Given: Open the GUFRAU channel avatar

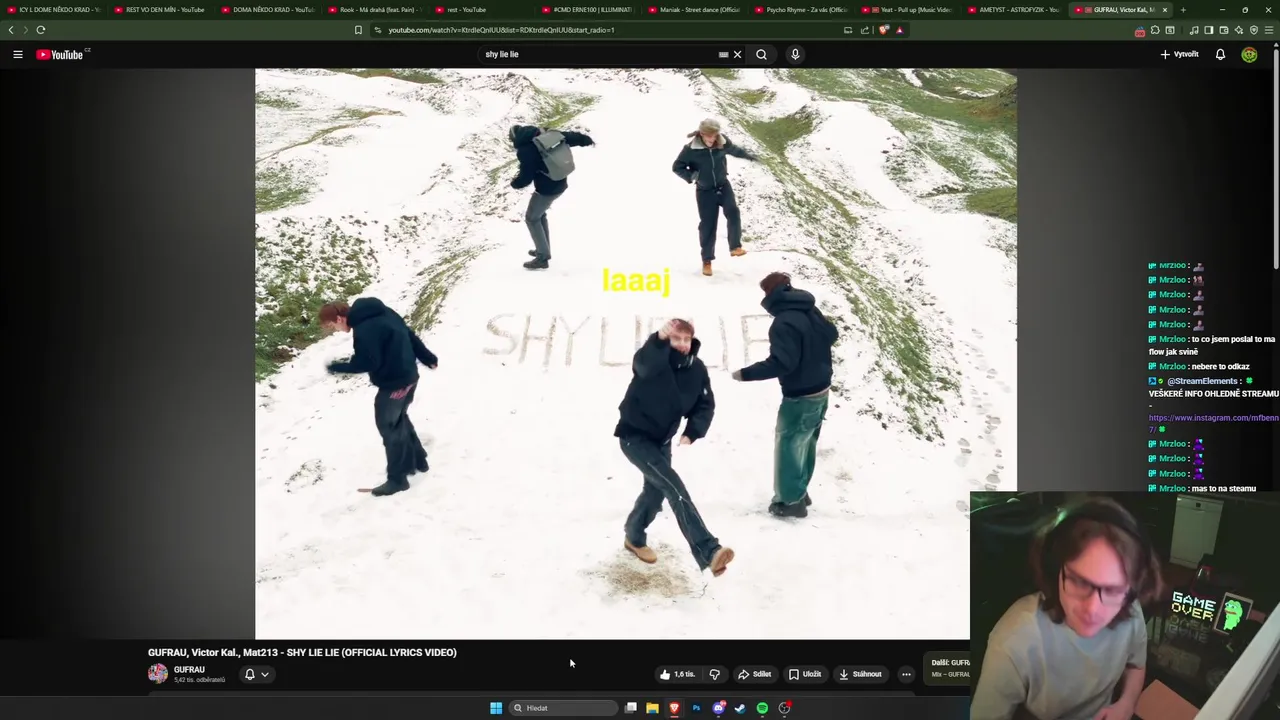Looking at the screenshot, I should click(x=158, y=674).
